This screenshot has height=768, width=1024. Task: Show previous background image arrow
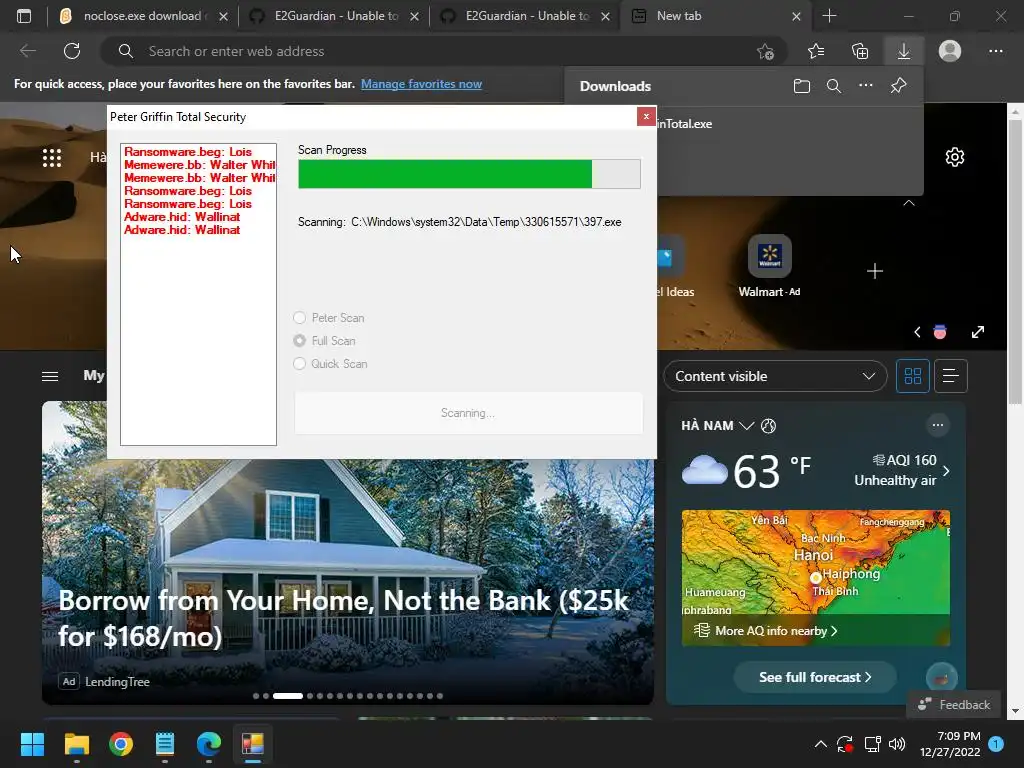tap(917, 332)
